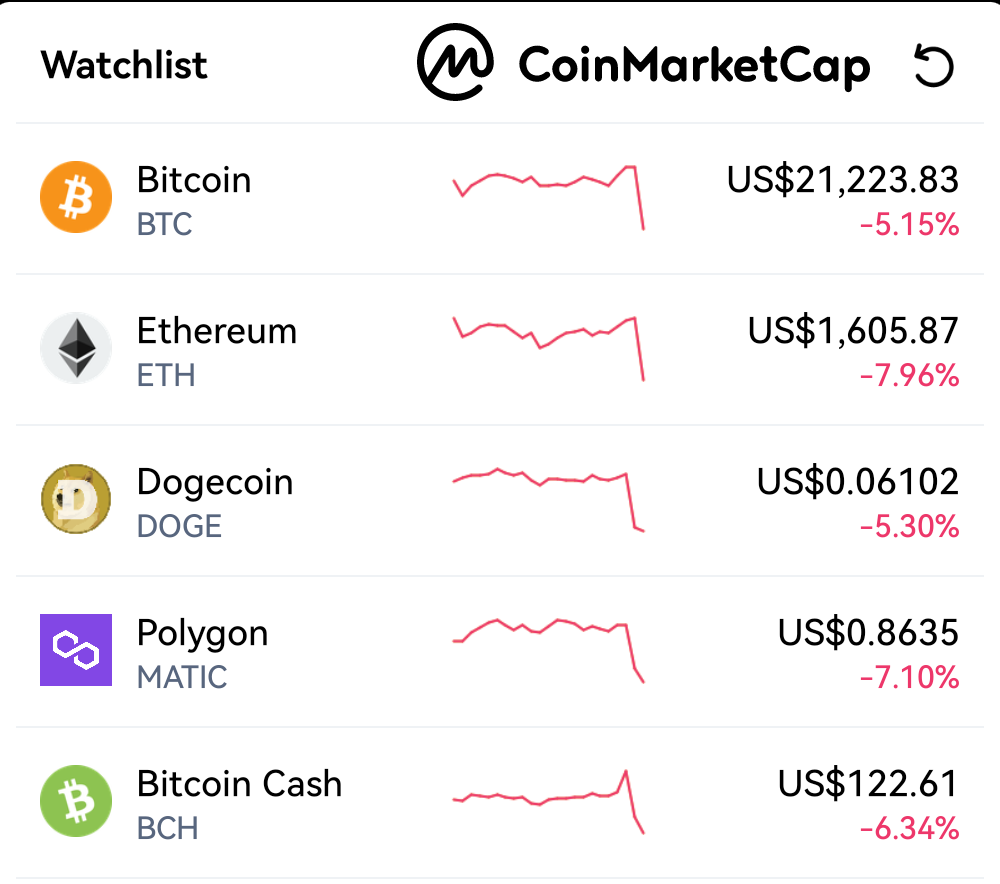Screen dimensions: 1000x884
Task: Click the CoinMarketCap logo icon
Action: 455,62
